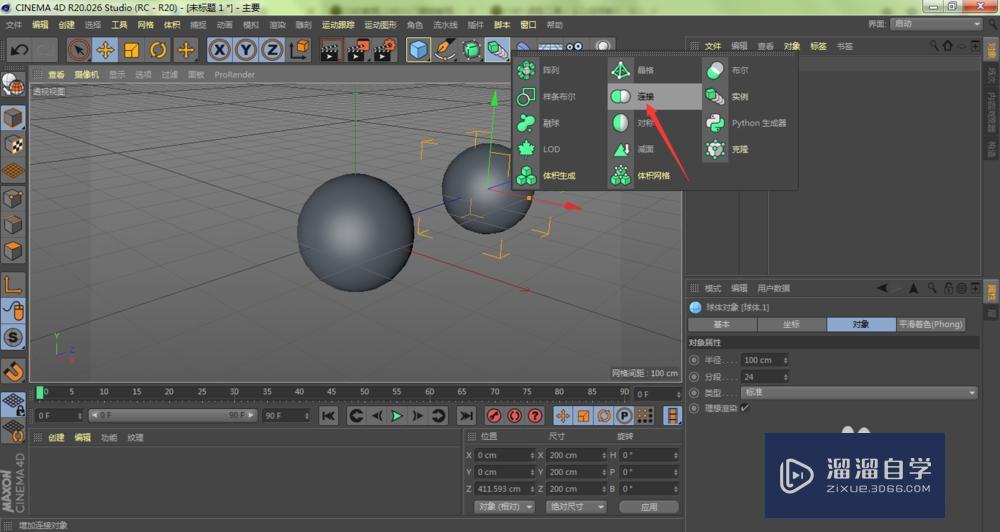Choose 体积网格 (Volume Mesher)

(654, 175)
